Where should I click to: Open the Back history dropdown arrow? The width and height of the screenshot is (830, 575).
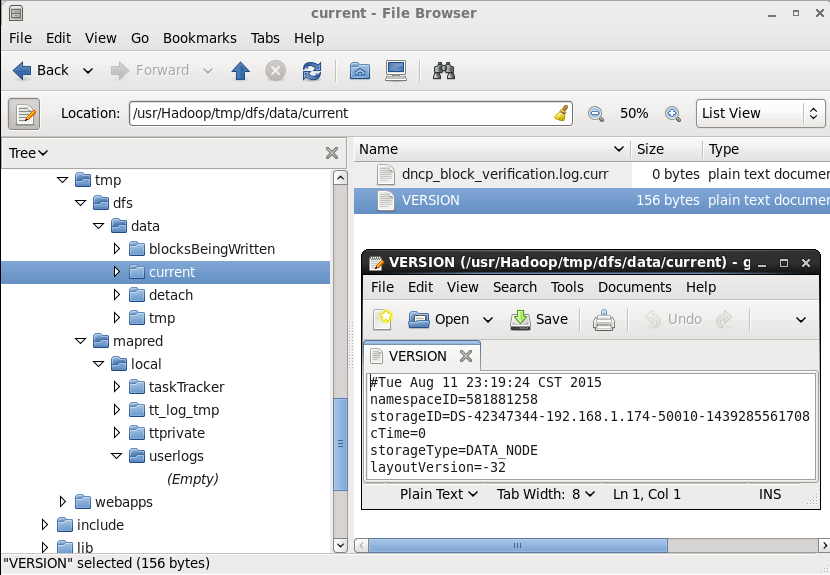tap(88, 70)
